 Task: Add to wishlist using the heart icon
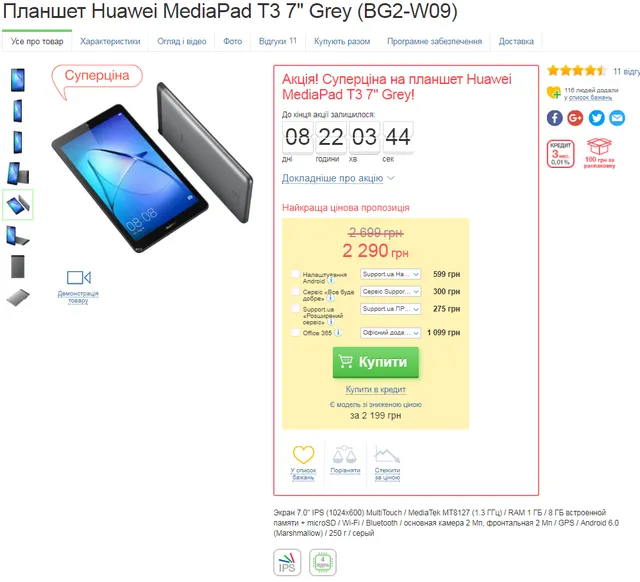coord(303,455)
